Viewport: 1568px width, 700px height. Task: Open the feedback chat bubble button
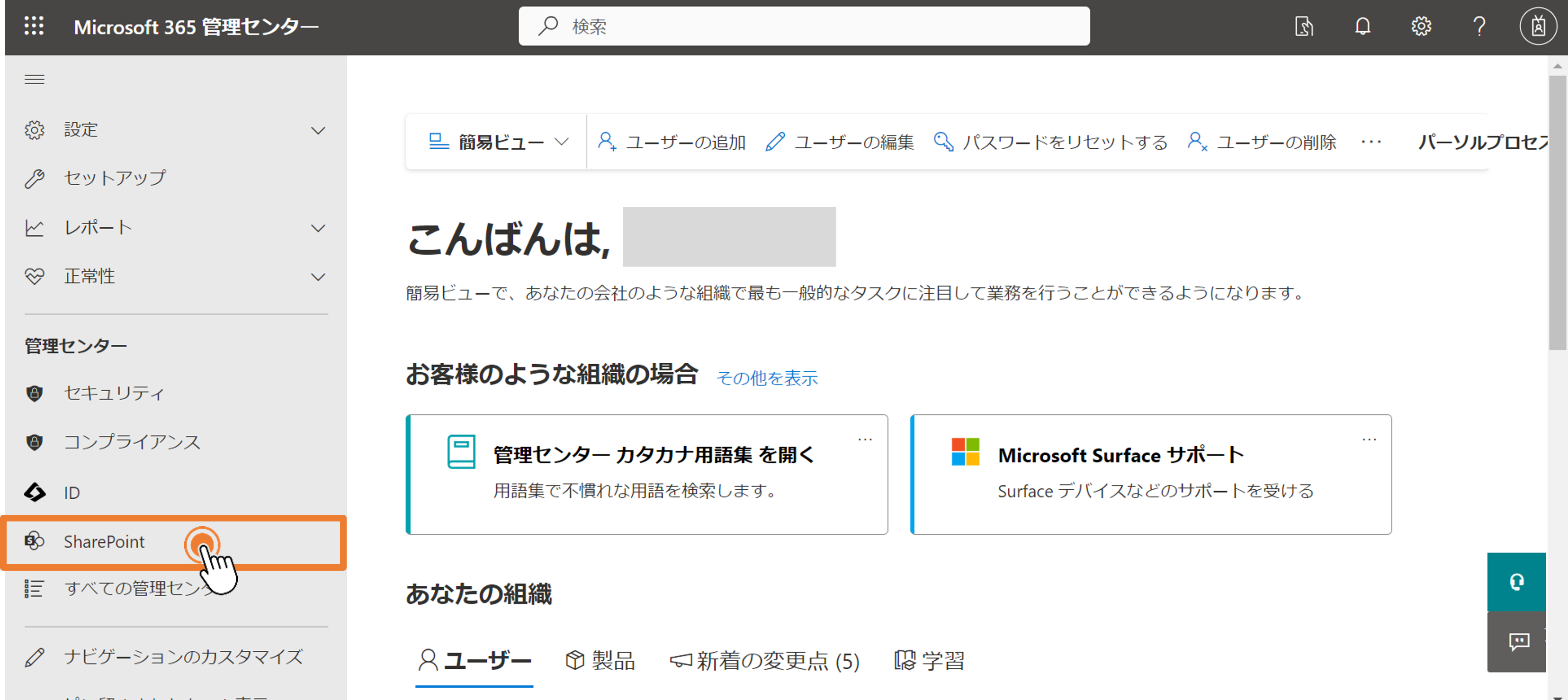pyautogui.click(x=1516, y=642)
